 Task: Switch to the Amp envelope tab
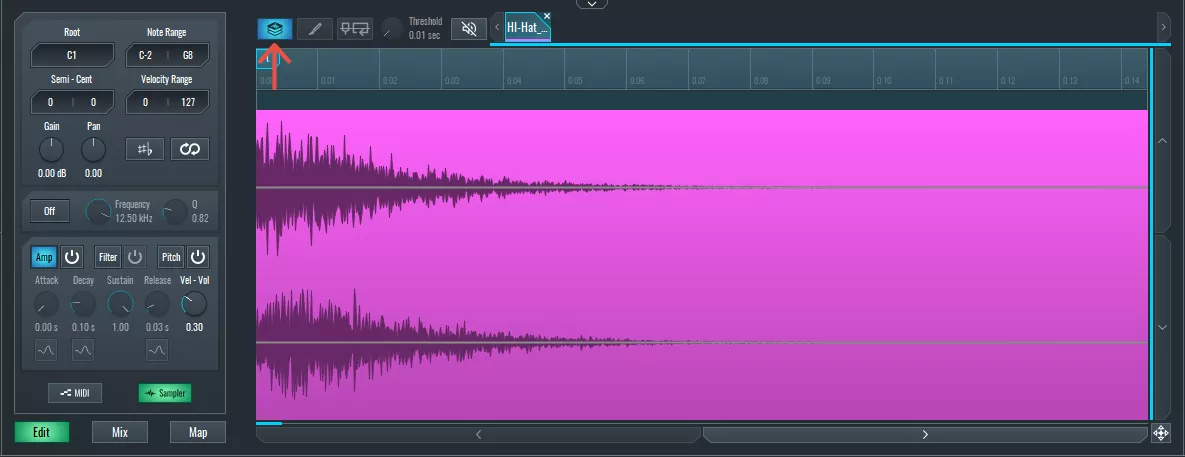click(45, 258)
